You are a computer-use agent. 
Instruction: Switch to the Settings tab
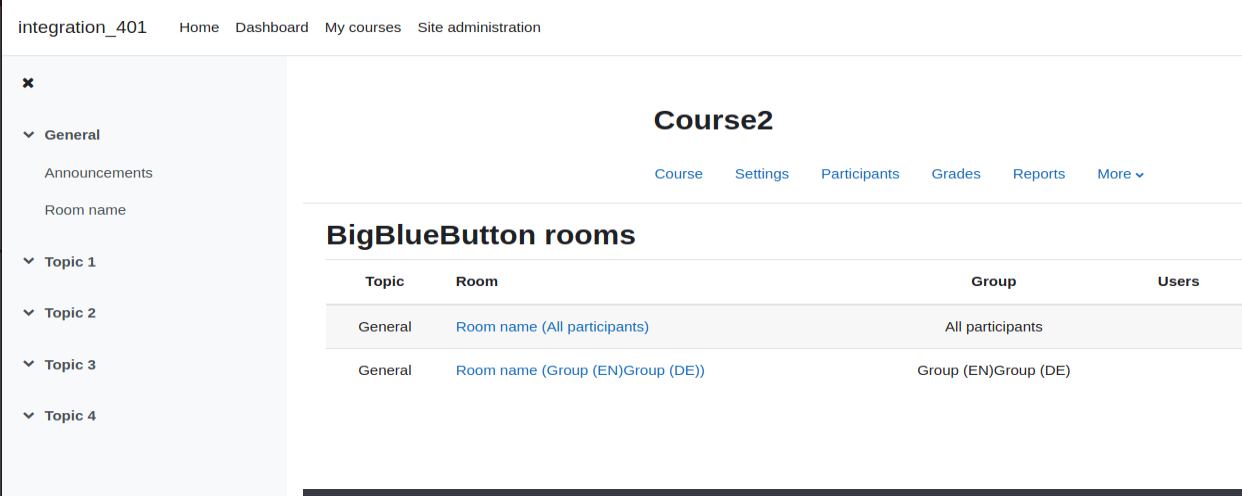click(762, 174)
